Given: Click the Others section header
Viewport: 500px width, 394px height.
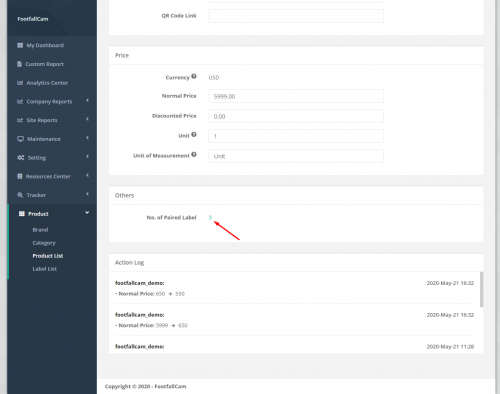Looking at the screenshot, I should (x=124, y=195).
